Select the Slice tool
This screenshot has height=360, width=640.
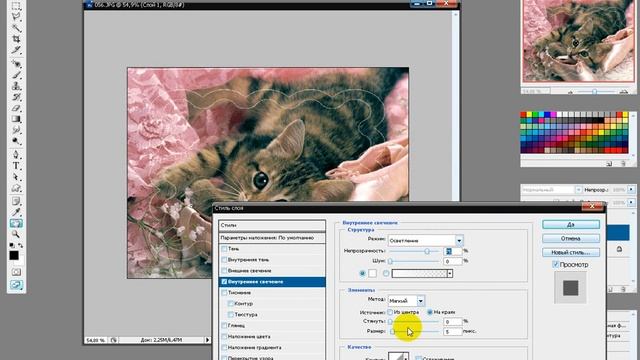pyautogui.click(x=16, y=50)
